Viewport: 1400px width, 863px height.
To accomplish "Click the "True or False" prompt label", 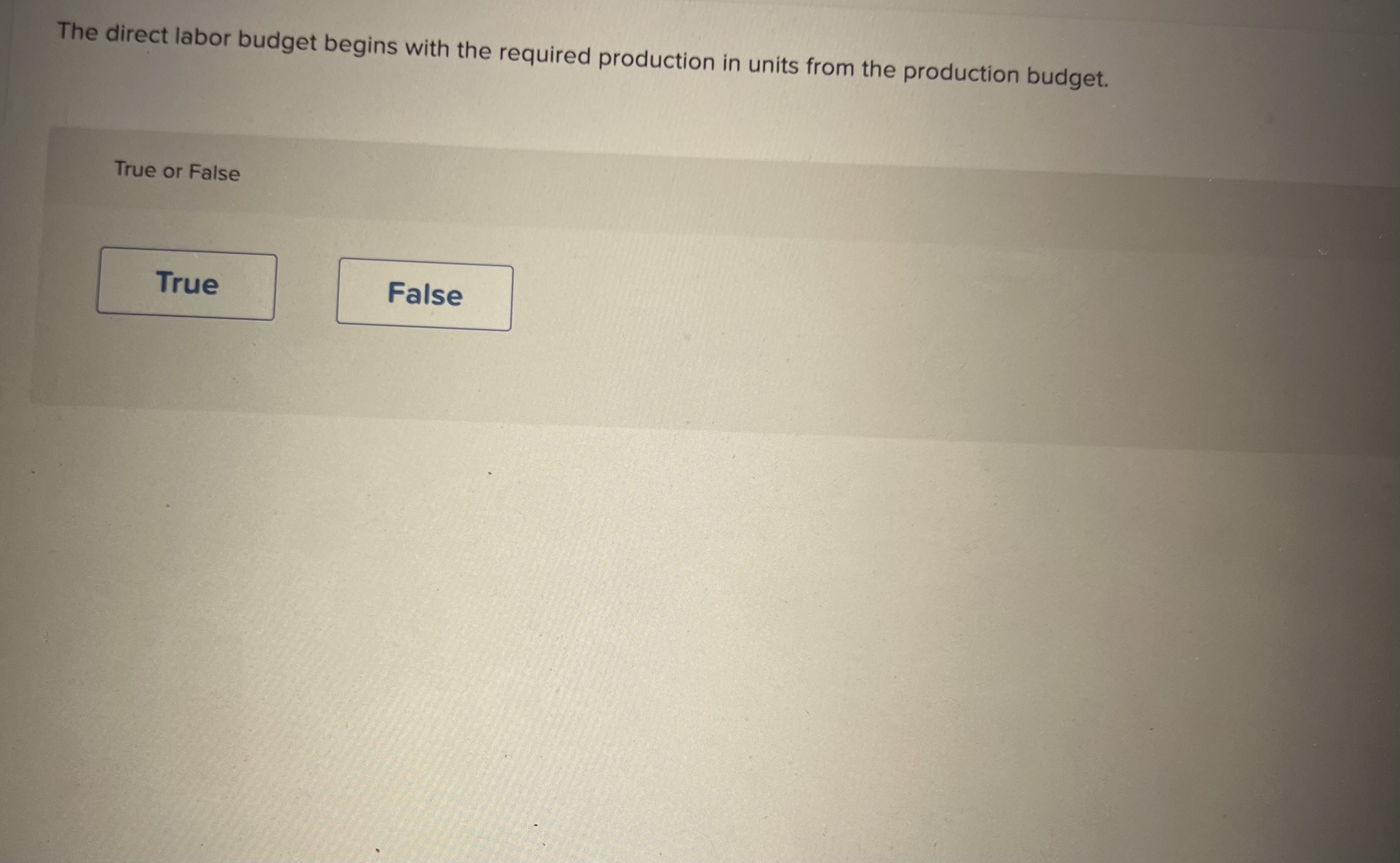I will point(177,171).
